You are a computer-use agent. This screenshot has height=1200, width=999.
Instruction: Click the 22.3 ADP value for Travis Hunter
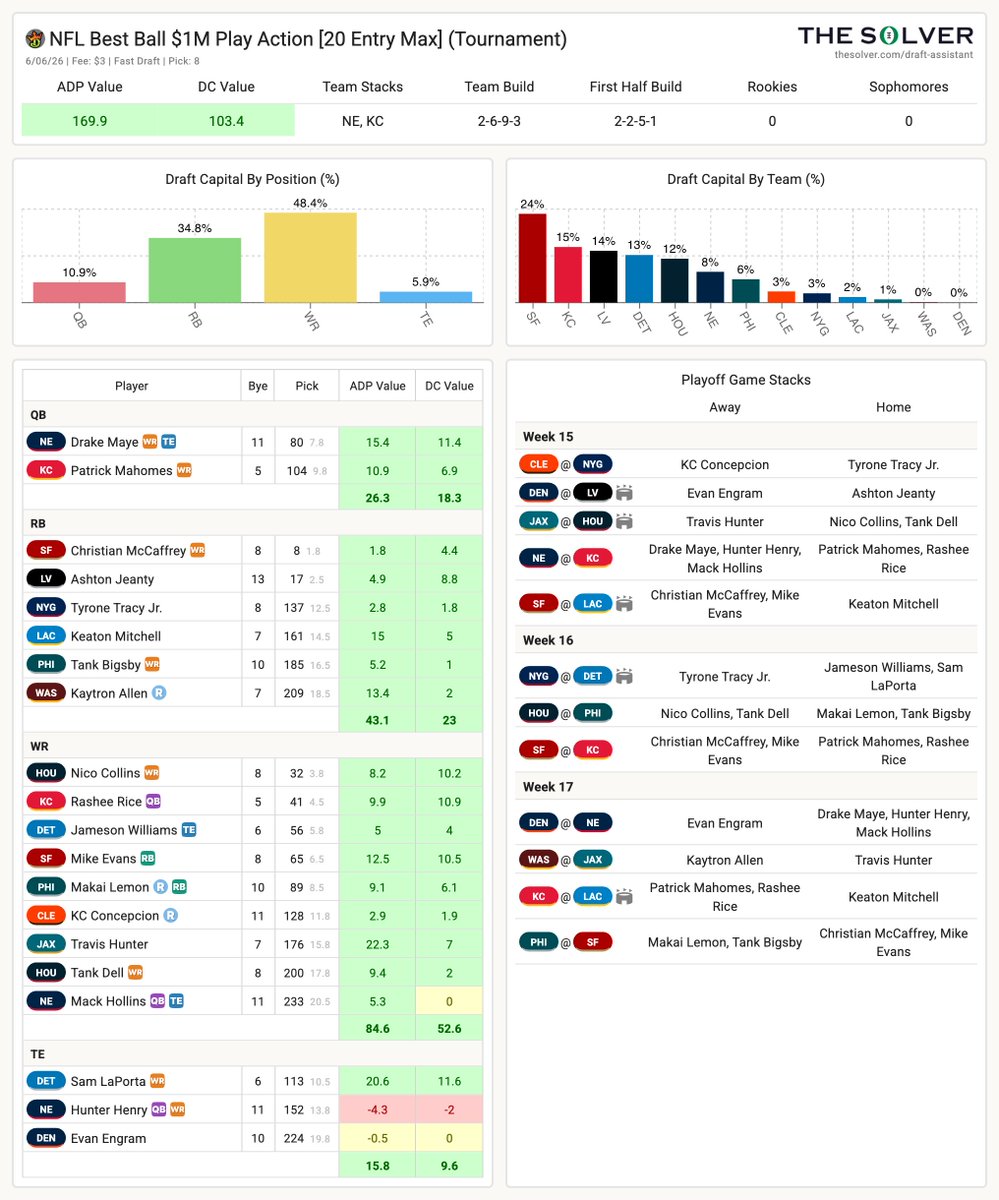click(377, 944)
